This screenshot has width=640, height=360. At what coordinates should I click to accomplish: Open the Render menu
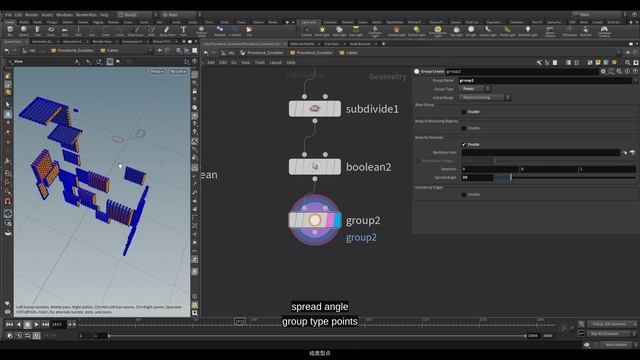(32, 15)
